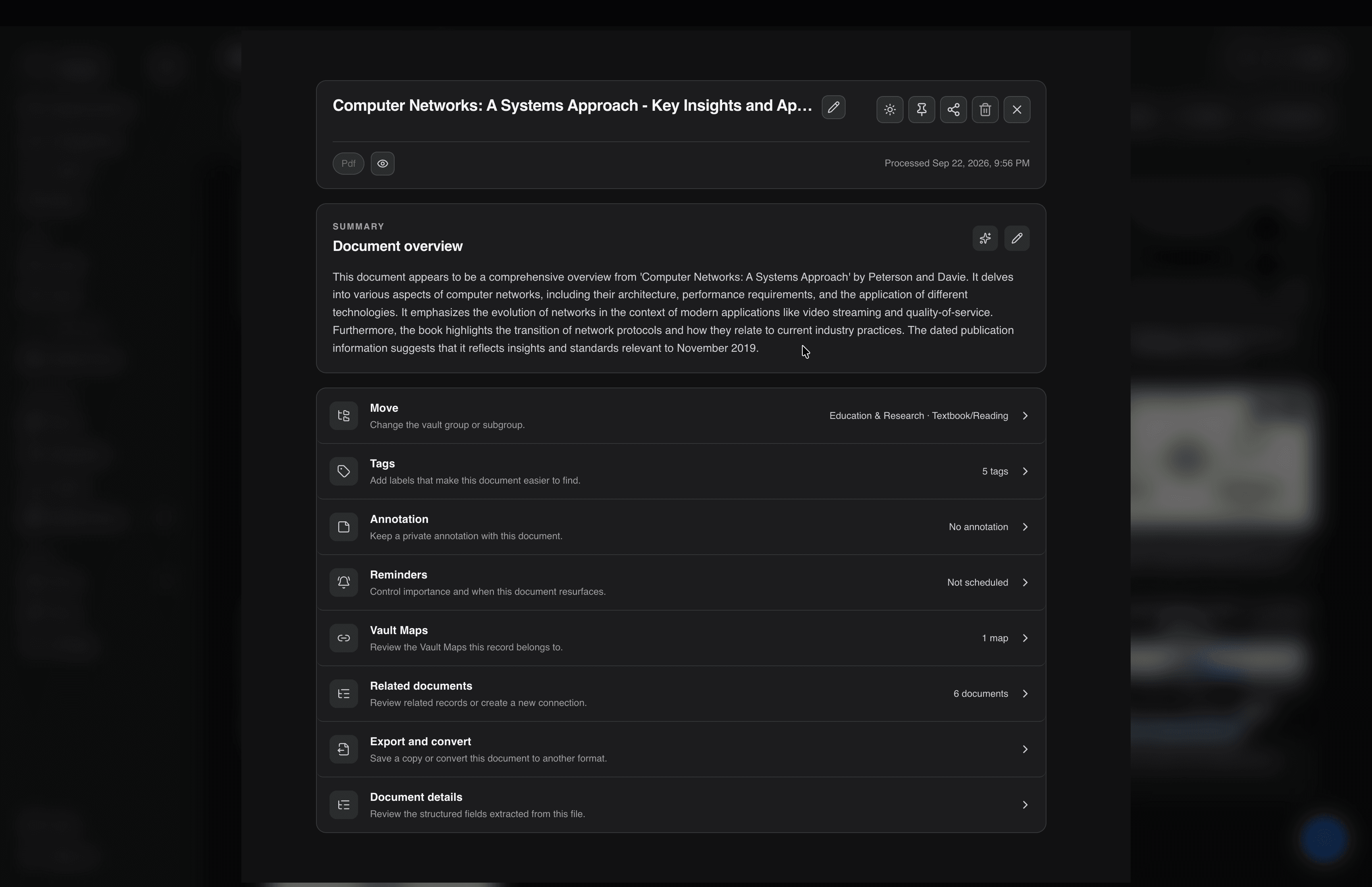The width and height of the screenshot is (1372, 887).
Task: Toggle light theme sun icon
Action: (x=890, y=110)
